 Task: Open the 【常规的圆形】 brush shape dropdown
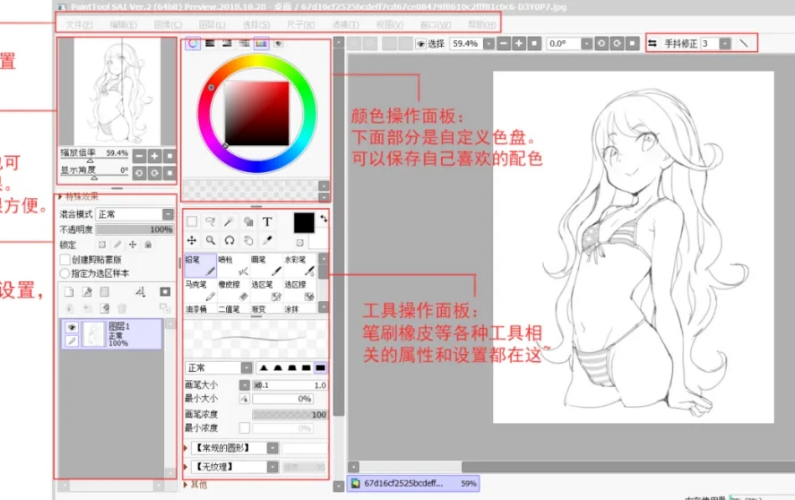coord(272,448)
